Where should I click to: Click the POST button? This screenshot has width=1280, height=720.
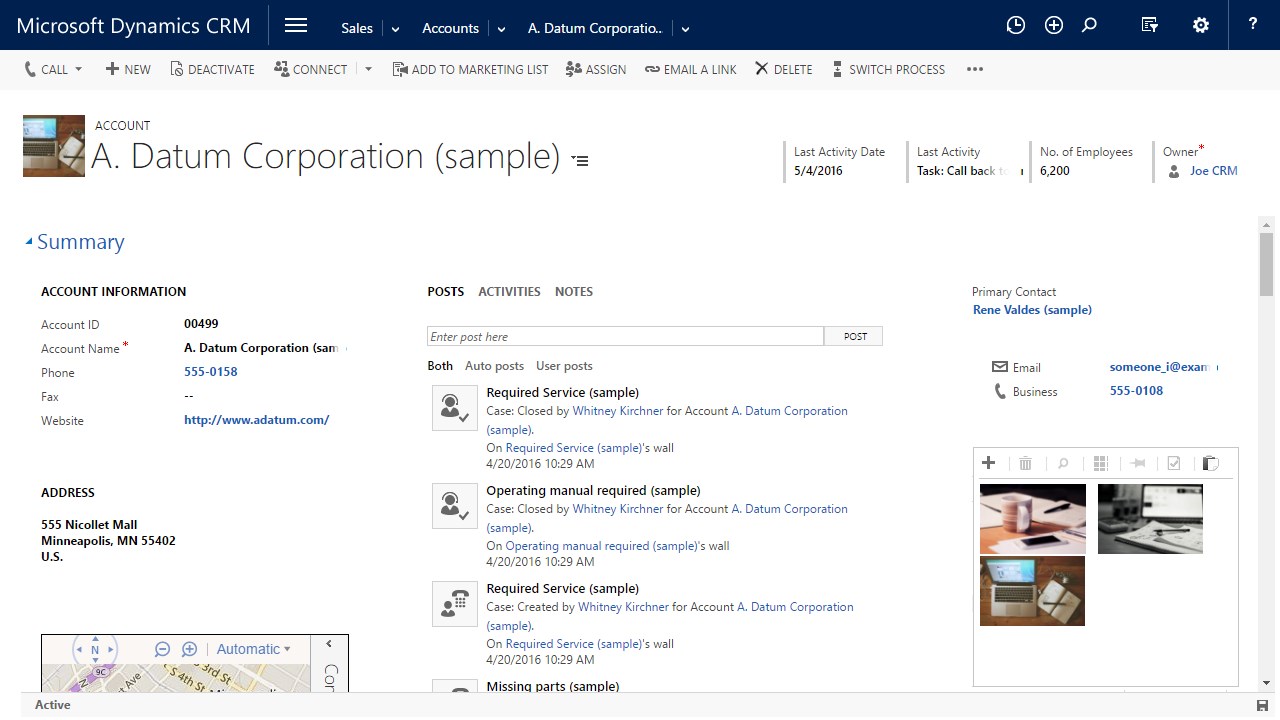[855, 337]
